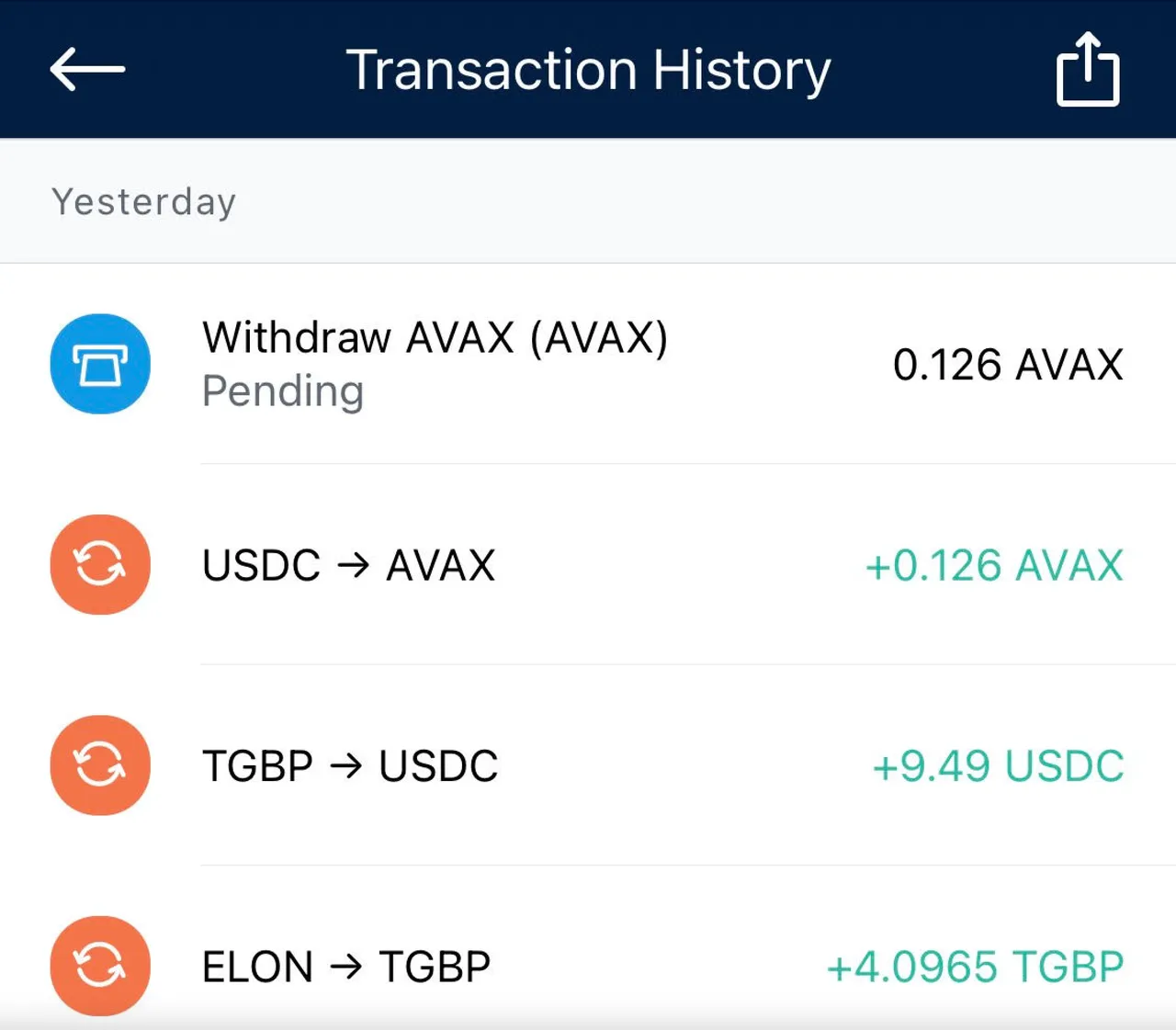The height and width of the screenshot is (1030, 1176).
Task: Select the TGBP → USDC transaction label
Action: 350,765
